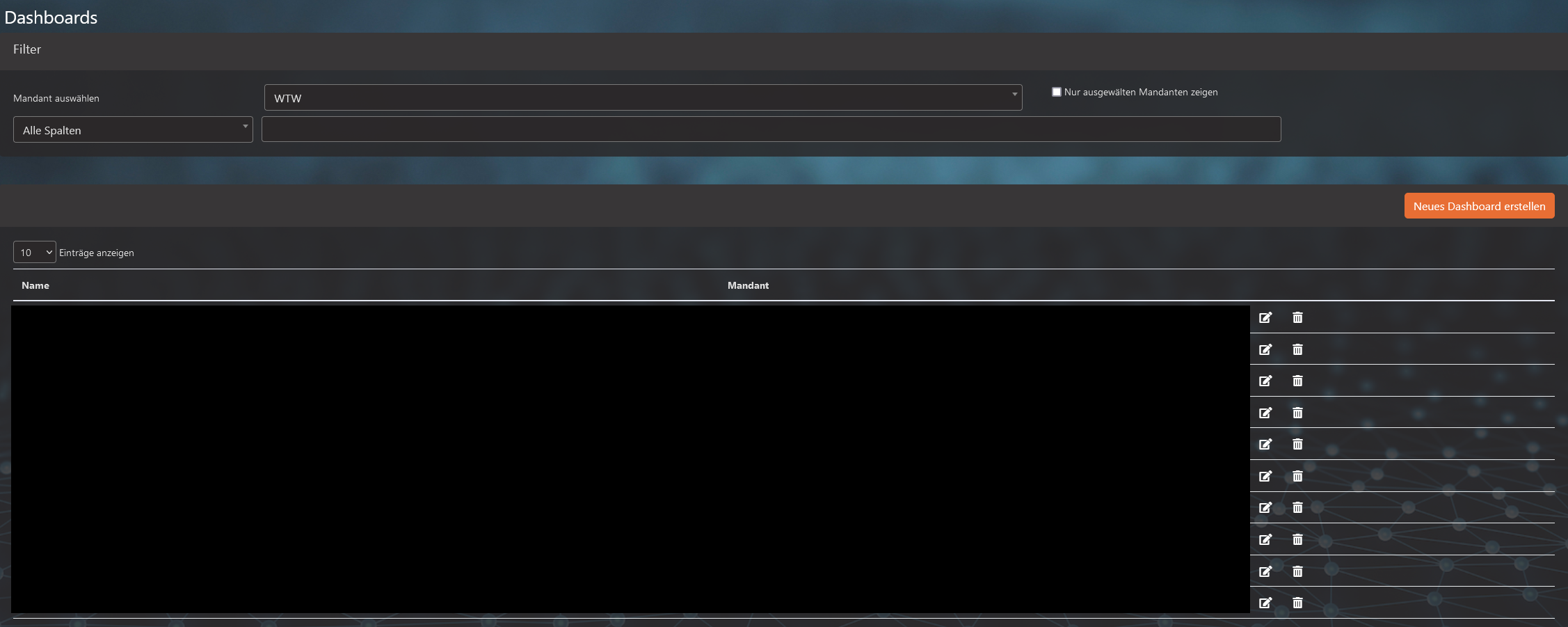Click the trash icon in the ninth table row

(x=1297, y=571)
